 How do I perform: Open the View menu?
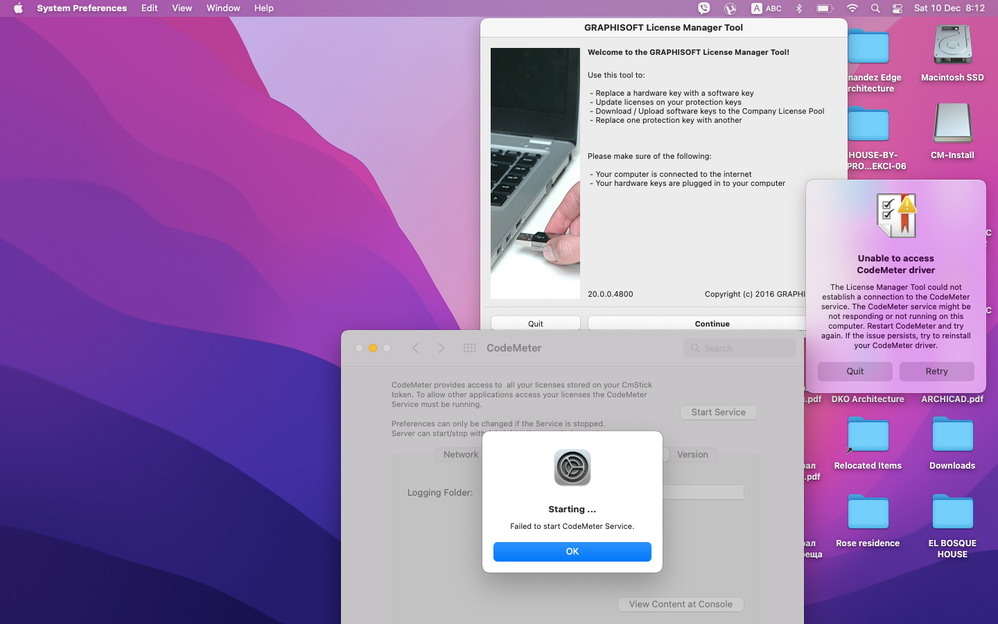pyautogui.click(x=182, y=8)
